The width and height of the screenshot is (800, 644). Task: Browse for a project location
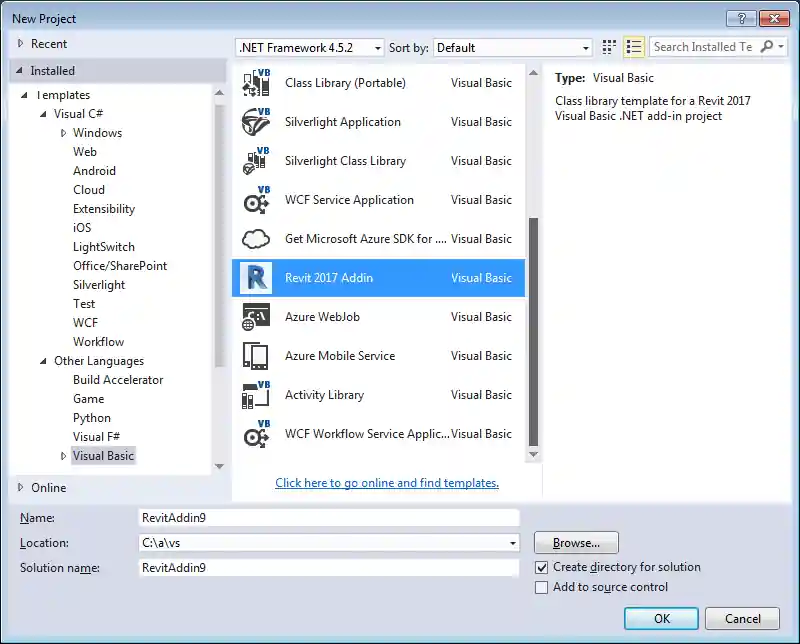575,542
